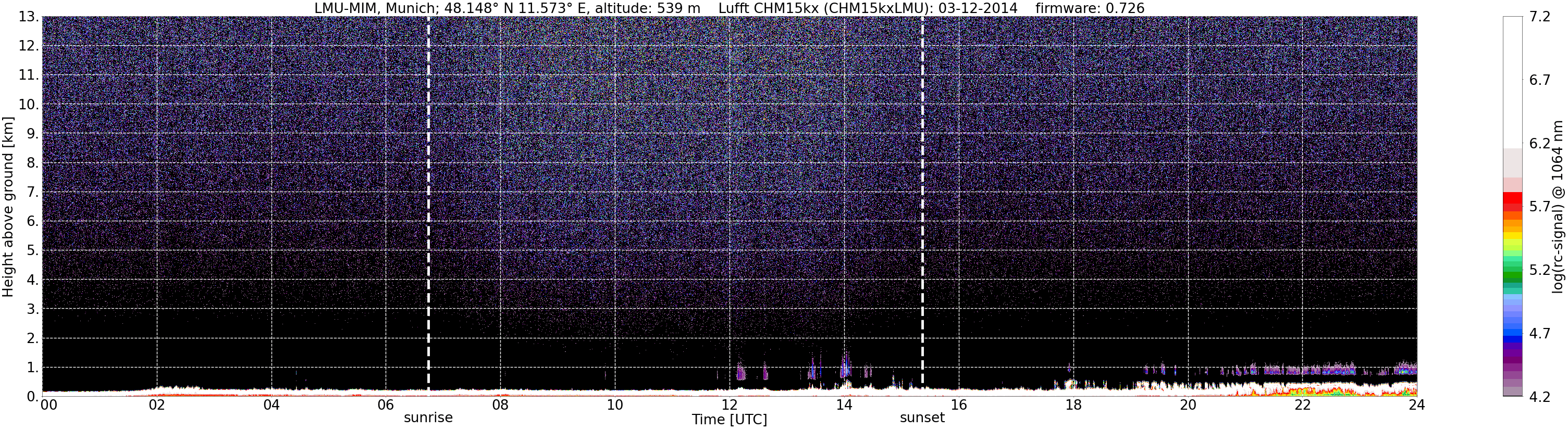Click the 8. height tick label
The height and width of the screenshot is (430, 1568).
point(33,163)
